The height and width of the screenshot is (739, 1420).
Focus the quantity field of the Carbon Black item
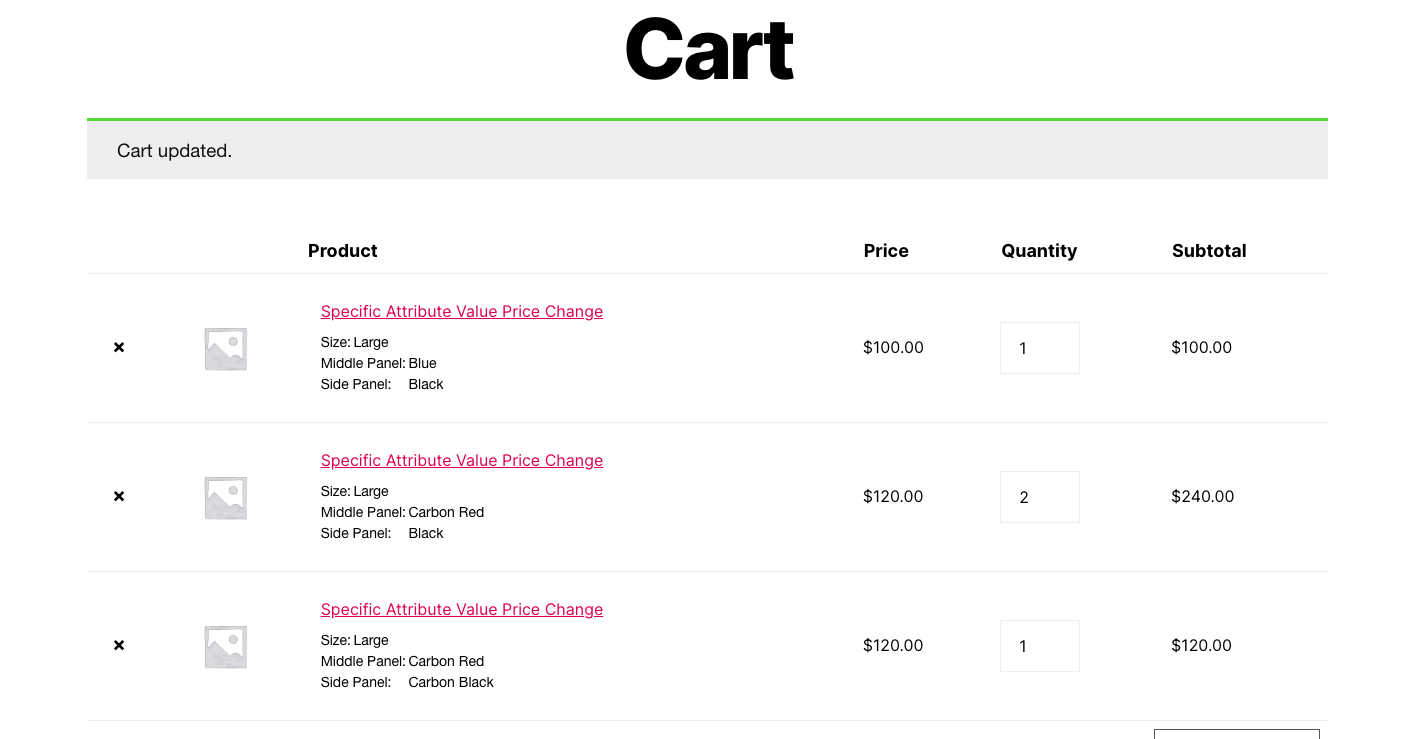click(x=1039, y=646)
